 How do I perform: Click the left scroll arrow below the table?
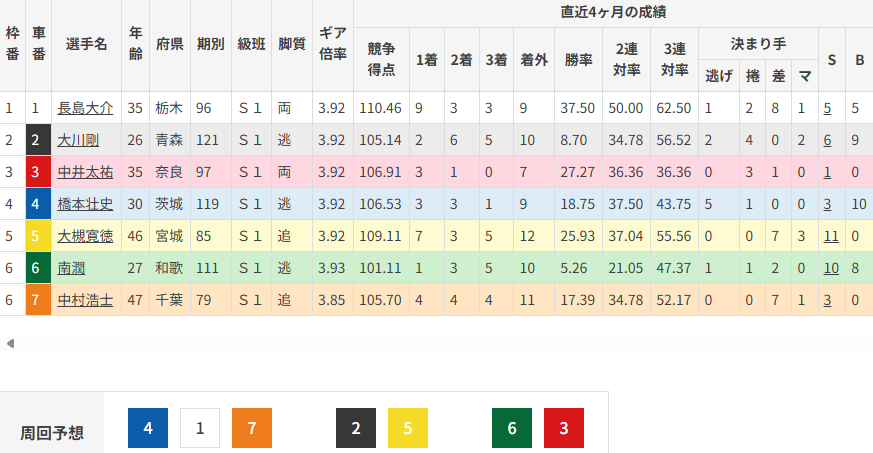[x=10, y=344]
